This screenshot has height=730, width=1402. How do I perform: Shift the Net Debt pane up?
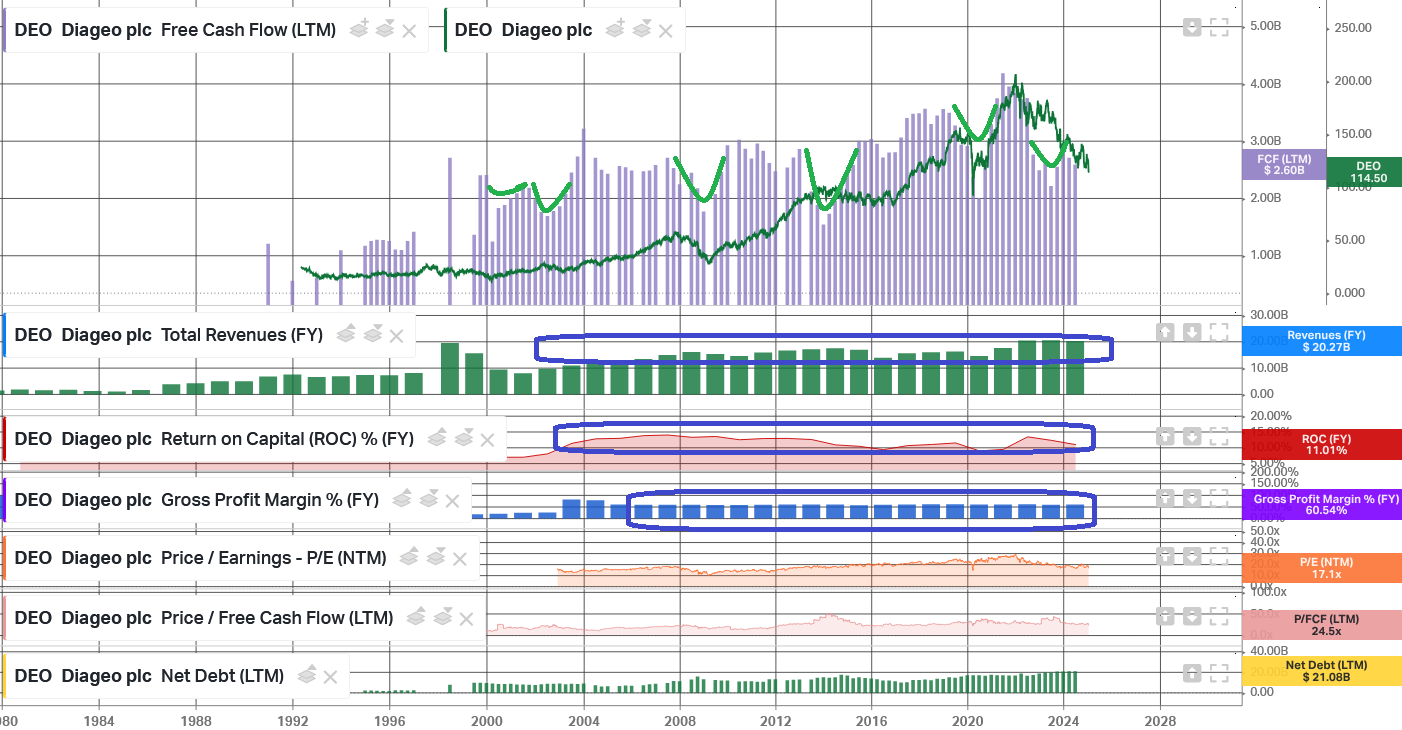click(1191, 673)
